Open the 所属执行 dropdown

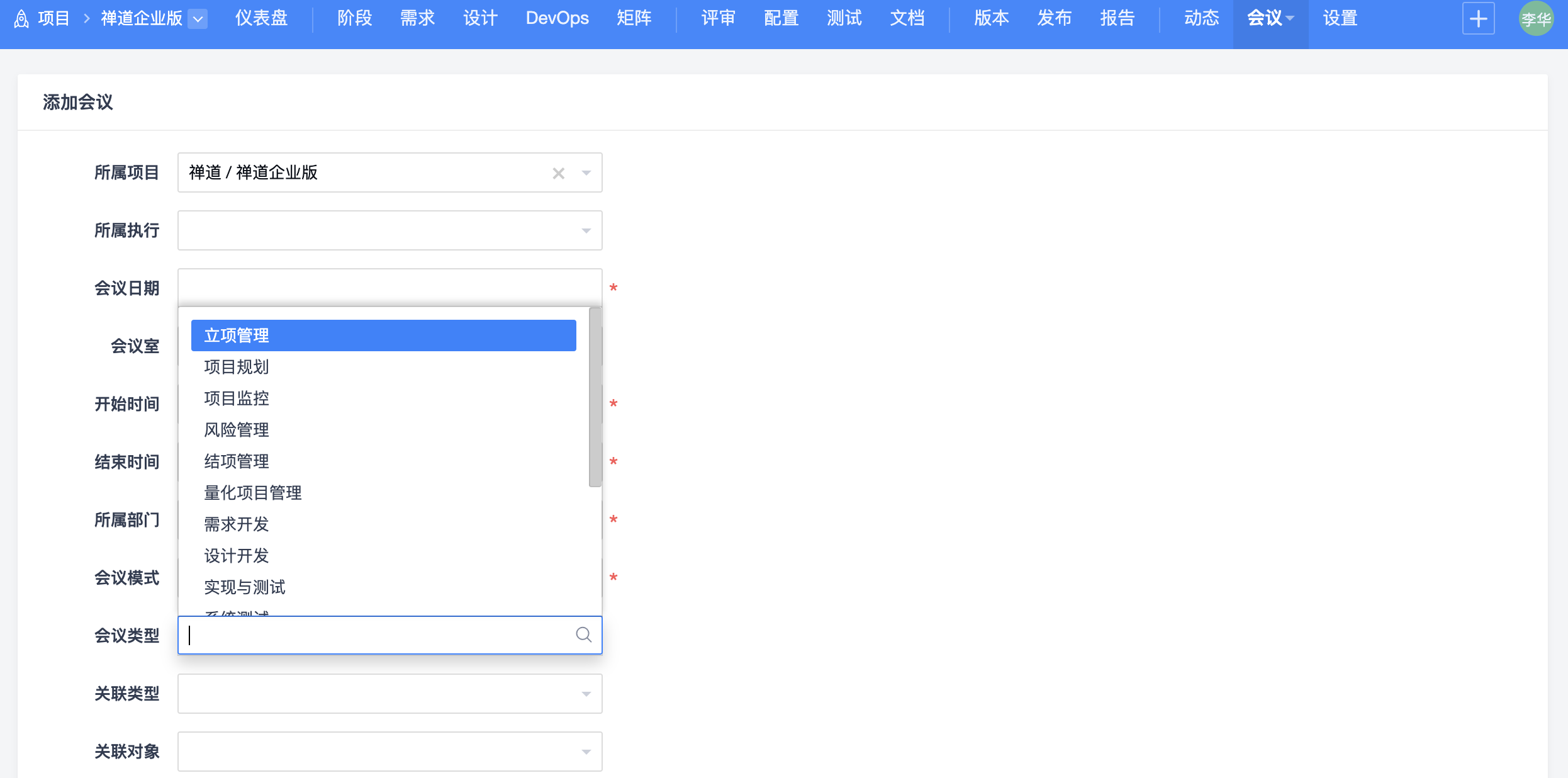tap(389, 230)
